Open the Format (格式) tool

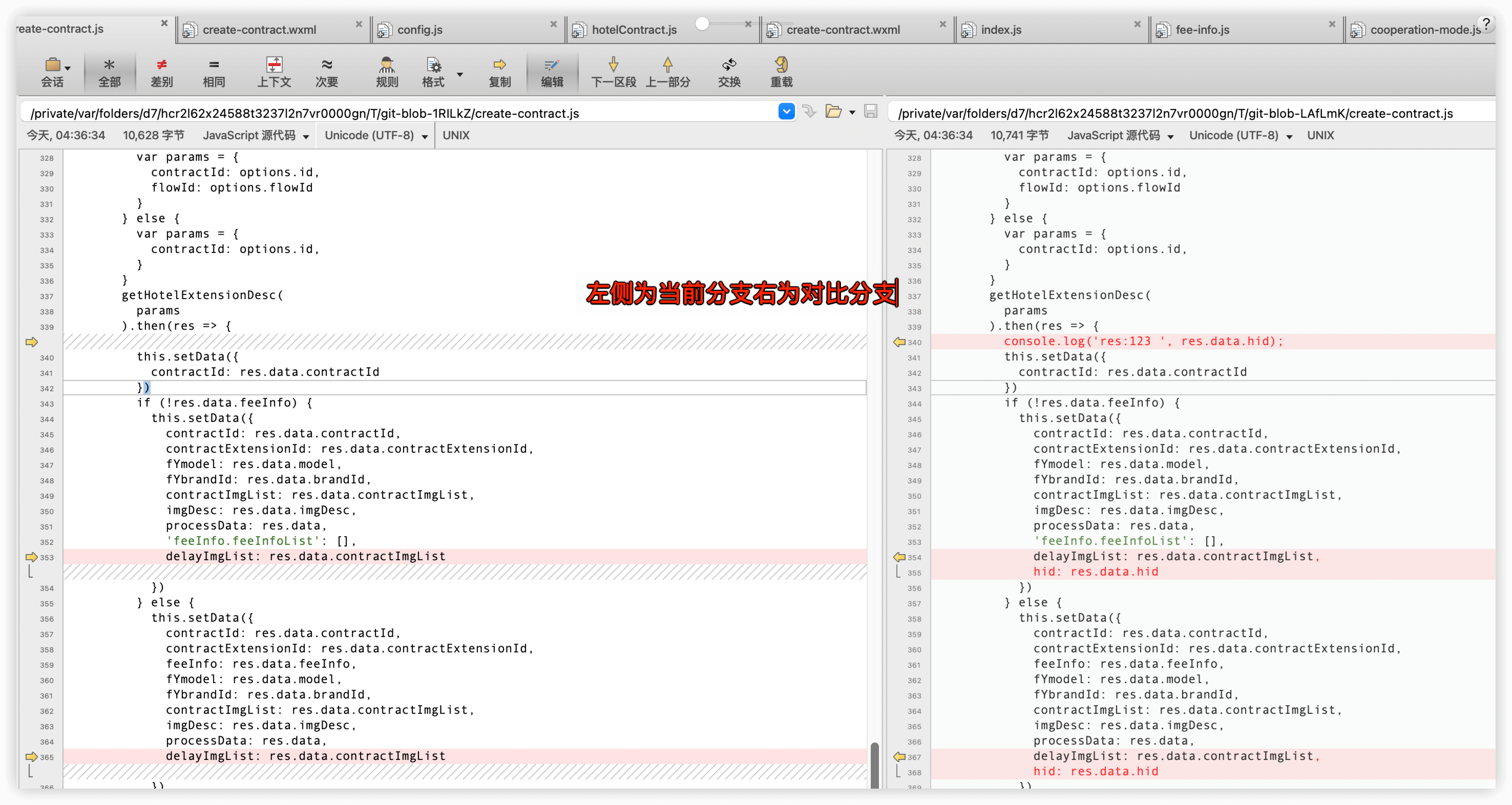tap(433, 72)
